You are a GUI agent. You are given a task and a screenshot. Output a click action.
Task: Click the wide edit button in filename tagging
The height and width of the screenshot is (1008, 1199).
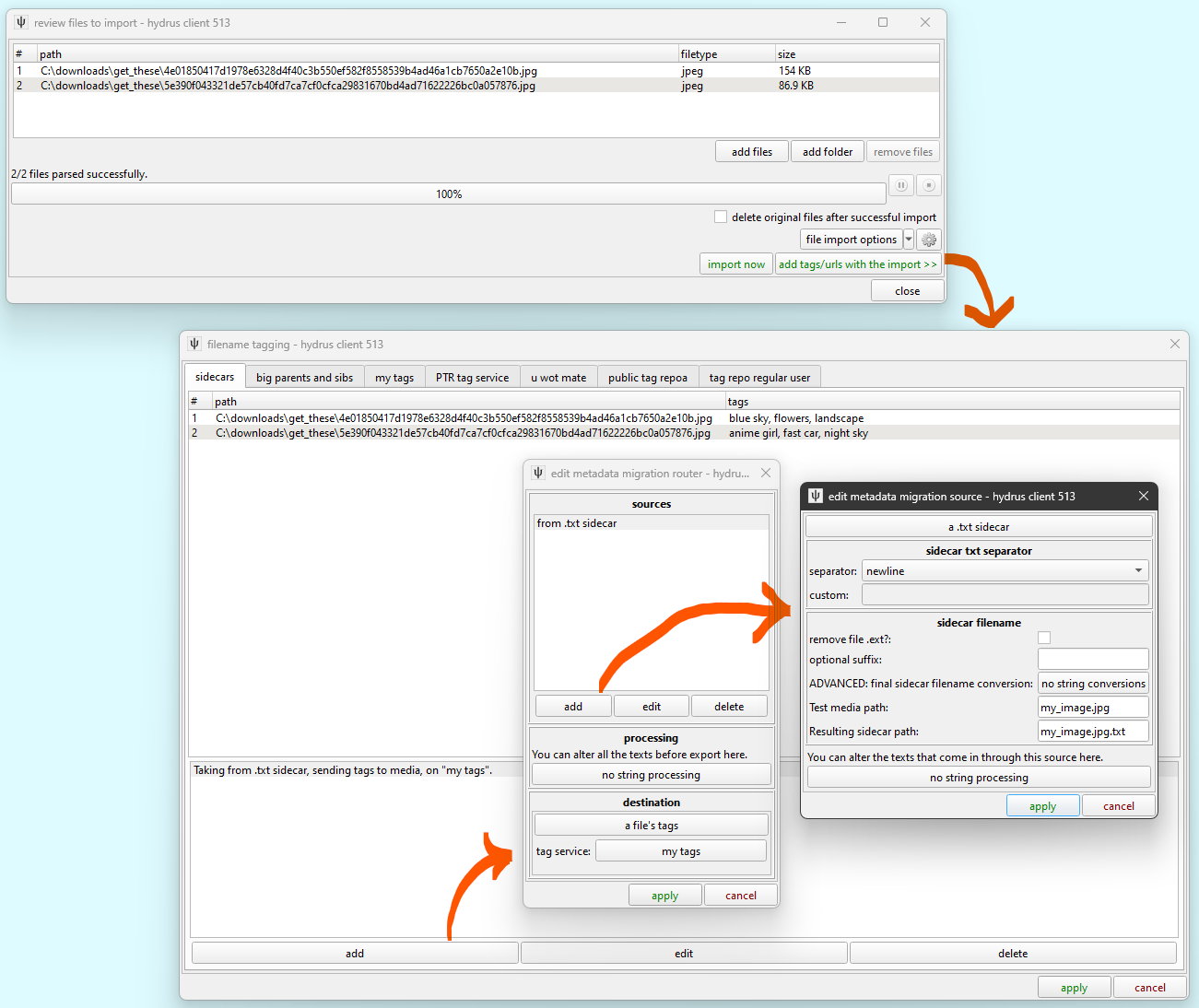(684, 954)
